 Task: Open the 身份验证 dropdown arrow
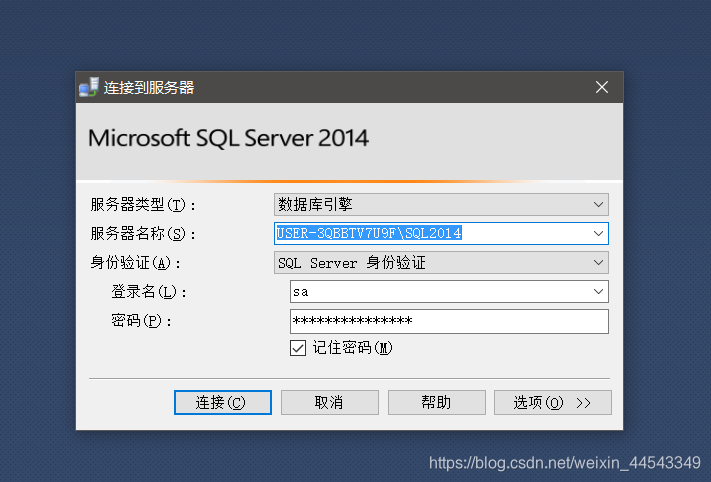598,263
